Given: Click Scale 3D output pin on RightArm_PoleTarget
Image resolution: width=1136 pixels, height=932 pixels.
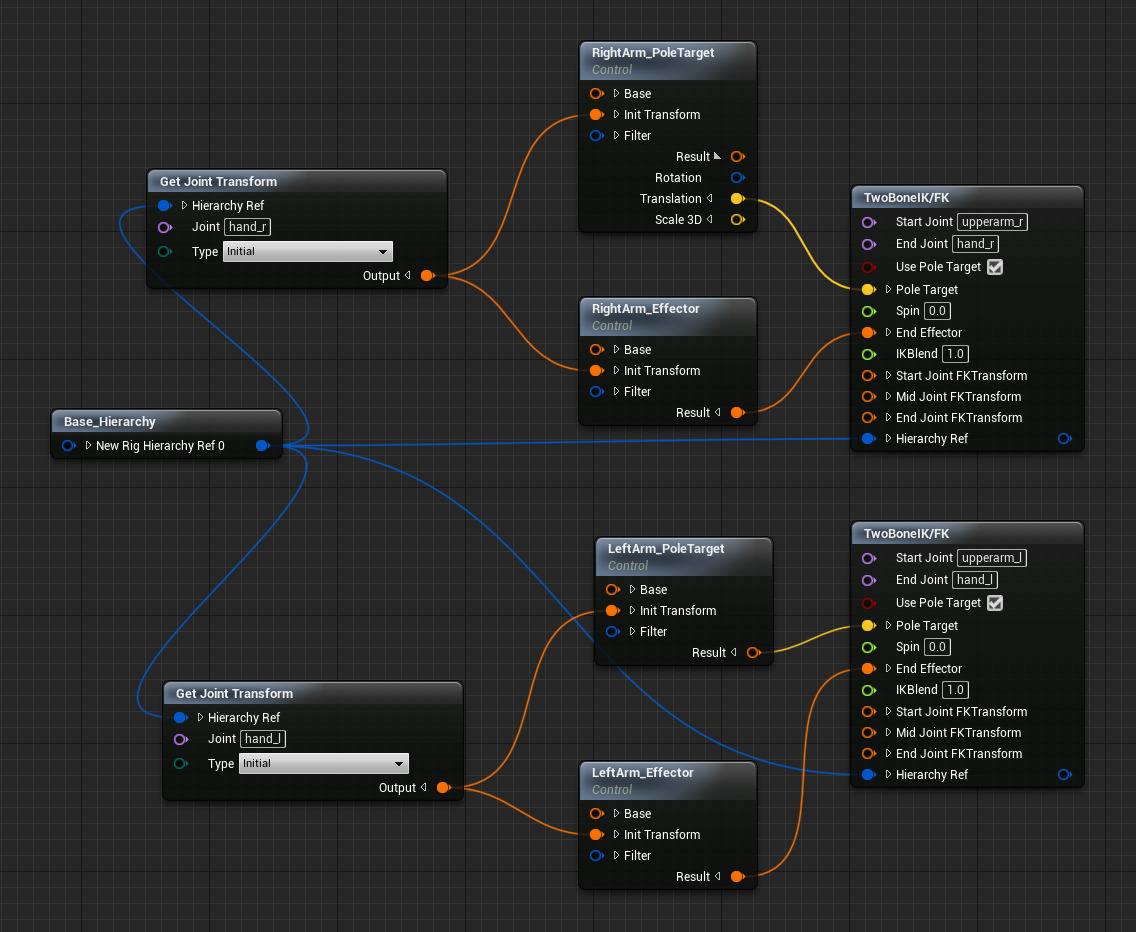Looking at the screenshot, I should click(737, 220).
